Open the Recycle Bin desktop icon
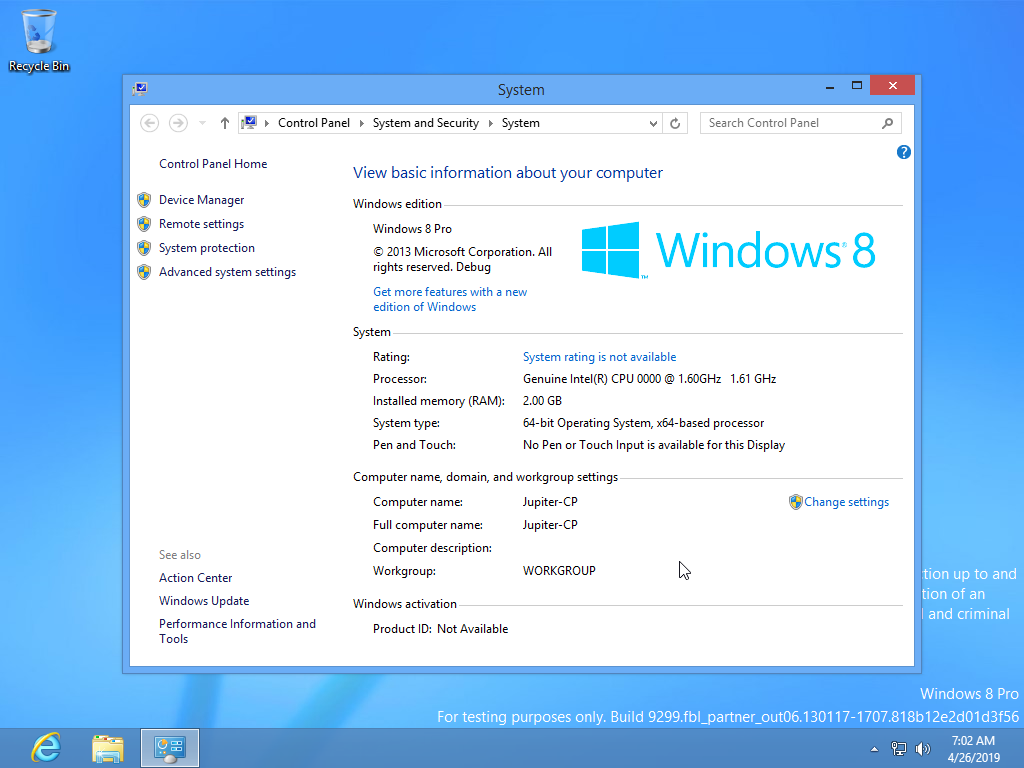Screen dimensions: 1024x768 39,40
